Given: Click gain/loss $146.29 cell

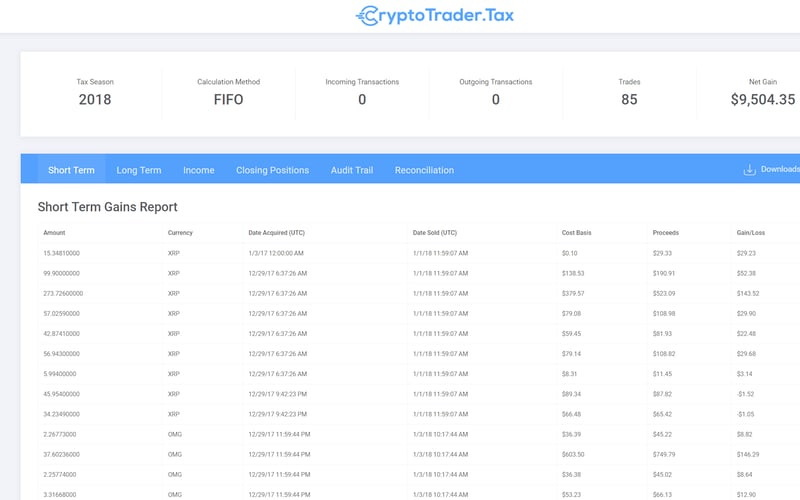Looking at the screenshot, I should pos(748,455).
